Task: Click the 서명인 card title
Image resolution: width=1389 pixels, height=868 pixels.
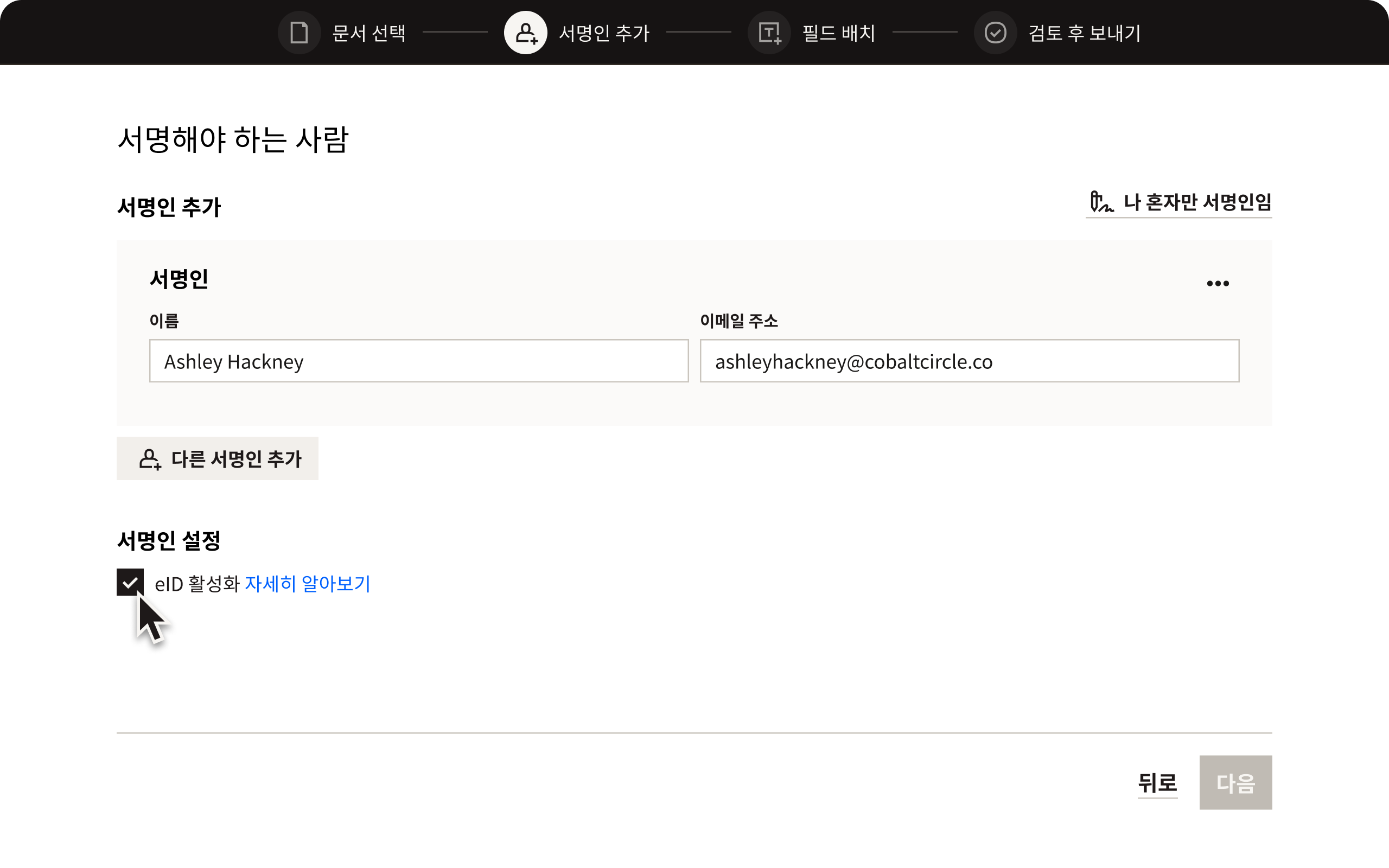Action: tap(179, 279)
